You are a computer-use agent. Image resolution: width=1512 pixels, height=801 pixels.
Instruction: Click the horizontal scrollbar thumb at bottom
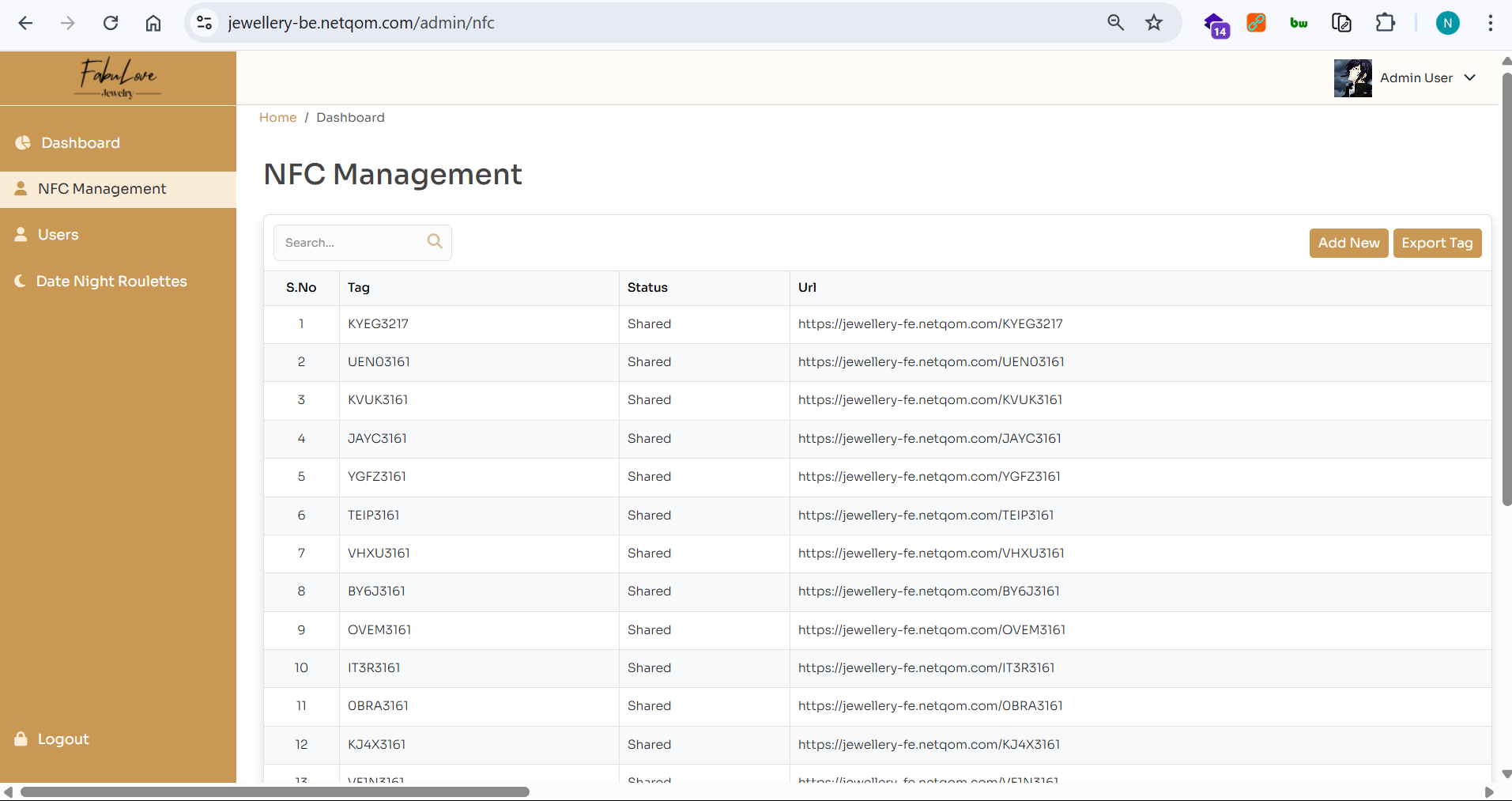(x=275, y=792)
